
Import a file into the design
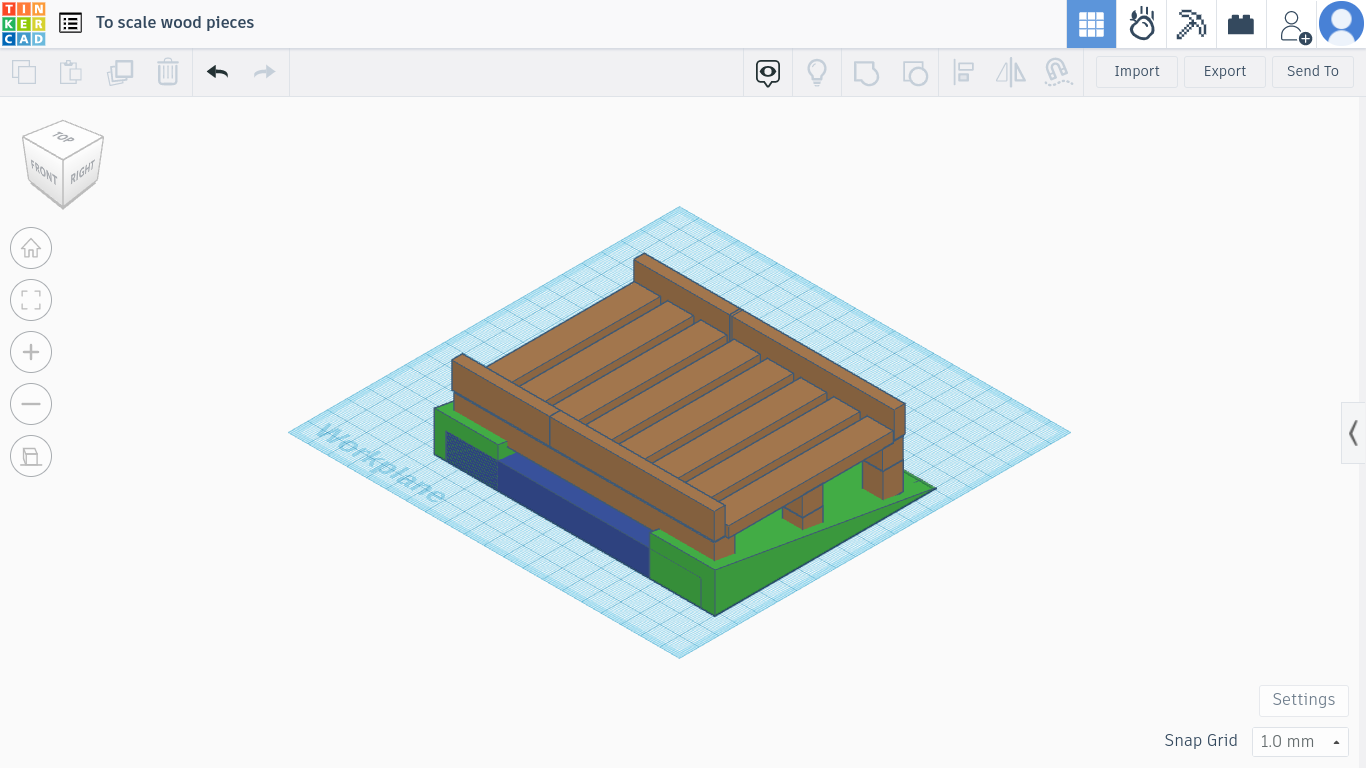pyautogui.click(x=1136, y=71)
